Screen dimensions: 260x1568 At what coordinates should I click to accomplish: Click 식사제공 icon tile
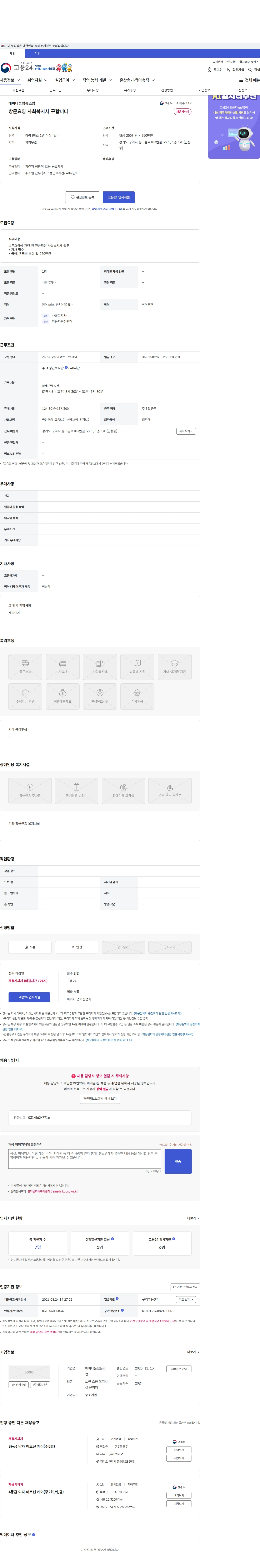[x=137, y=696]
